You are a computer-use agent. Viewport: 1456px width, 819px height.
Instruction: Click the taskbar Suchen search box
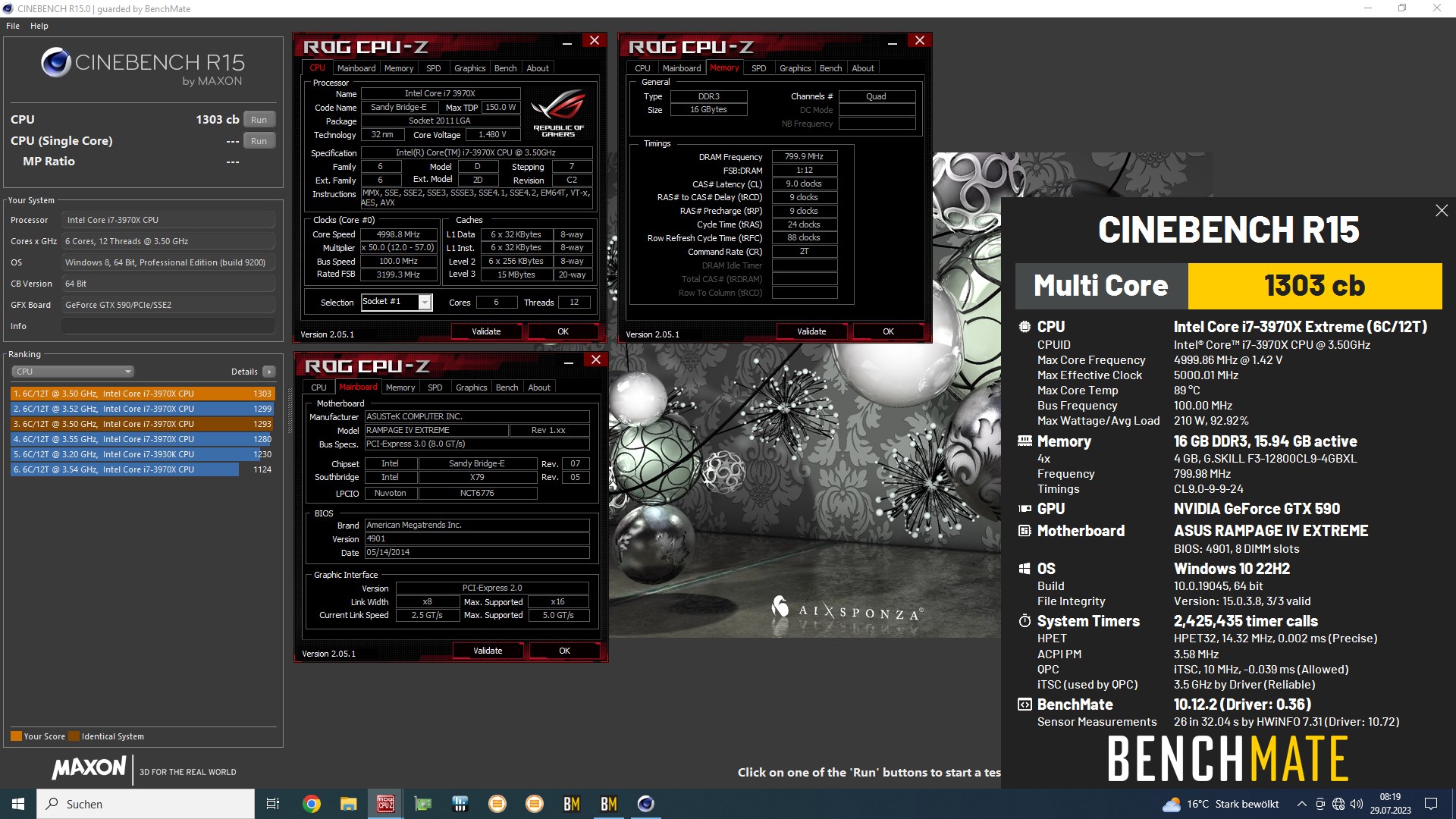[x=146, y=804]
